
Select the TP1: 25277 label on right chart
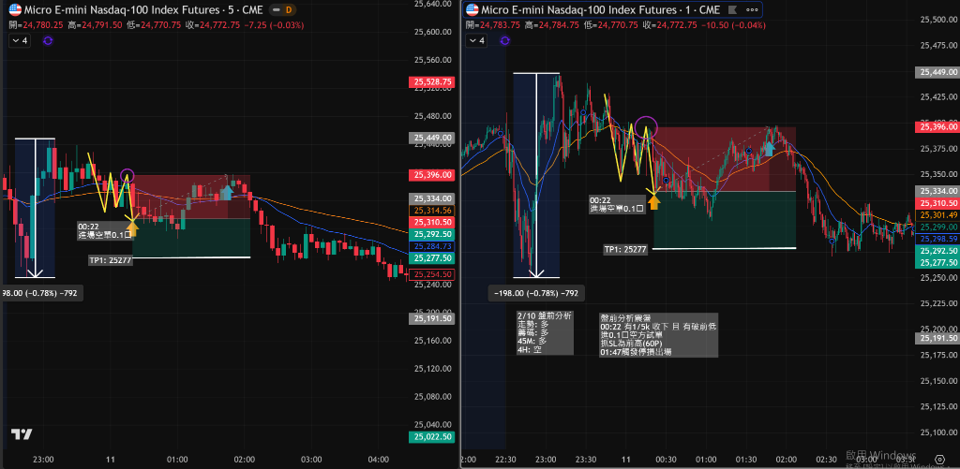click(626, 249)
